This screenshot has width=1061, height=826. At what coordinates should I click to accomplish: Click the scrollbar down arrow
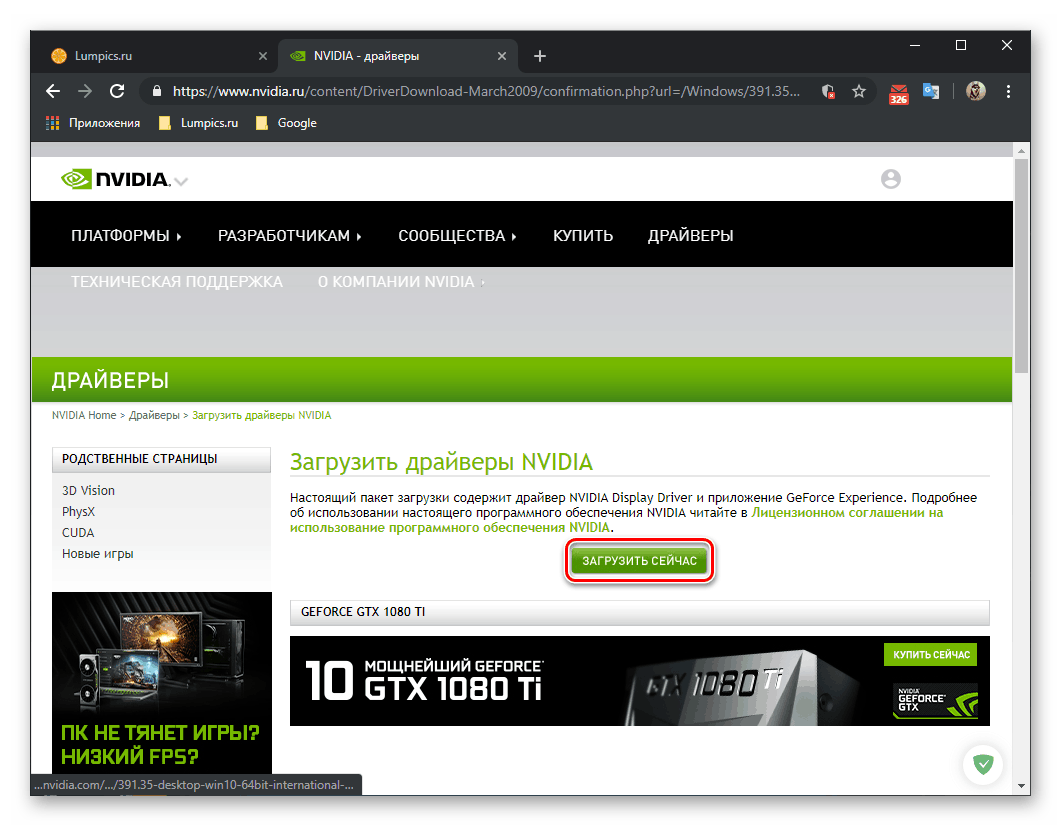tap(1021, 786)
